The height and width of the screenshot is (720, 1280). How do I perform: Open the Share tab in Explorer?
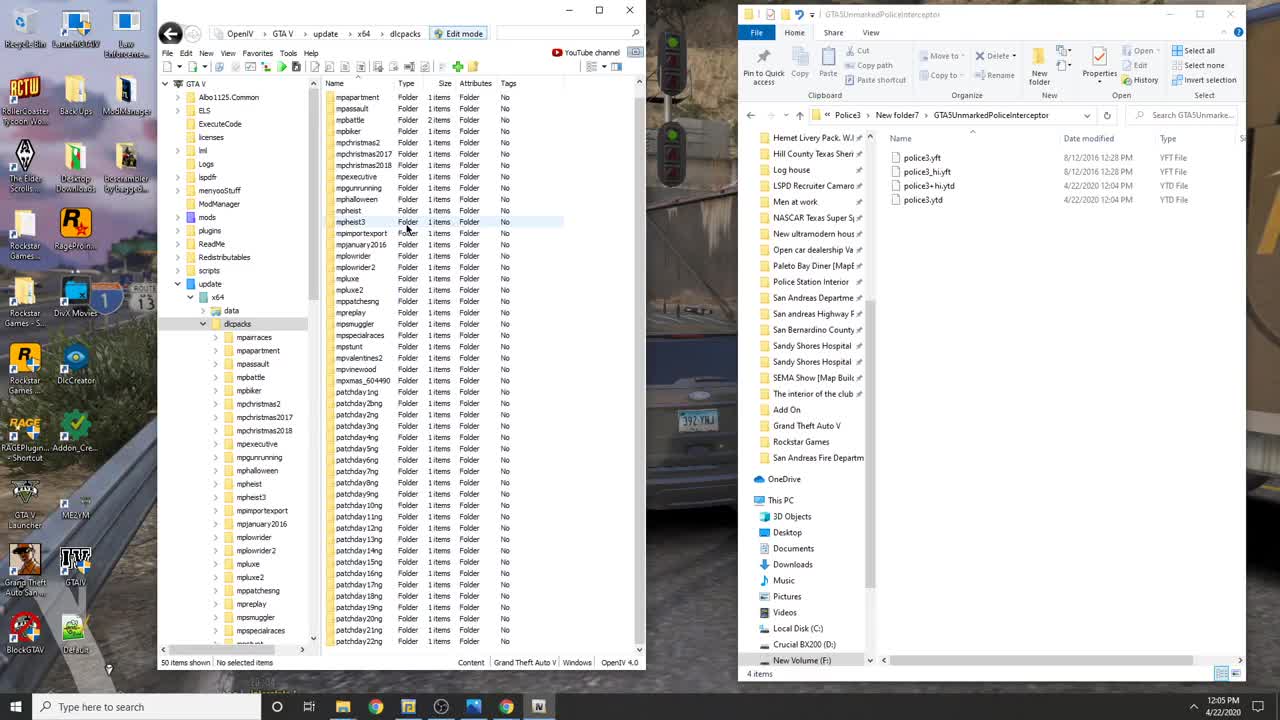(833, 33)
